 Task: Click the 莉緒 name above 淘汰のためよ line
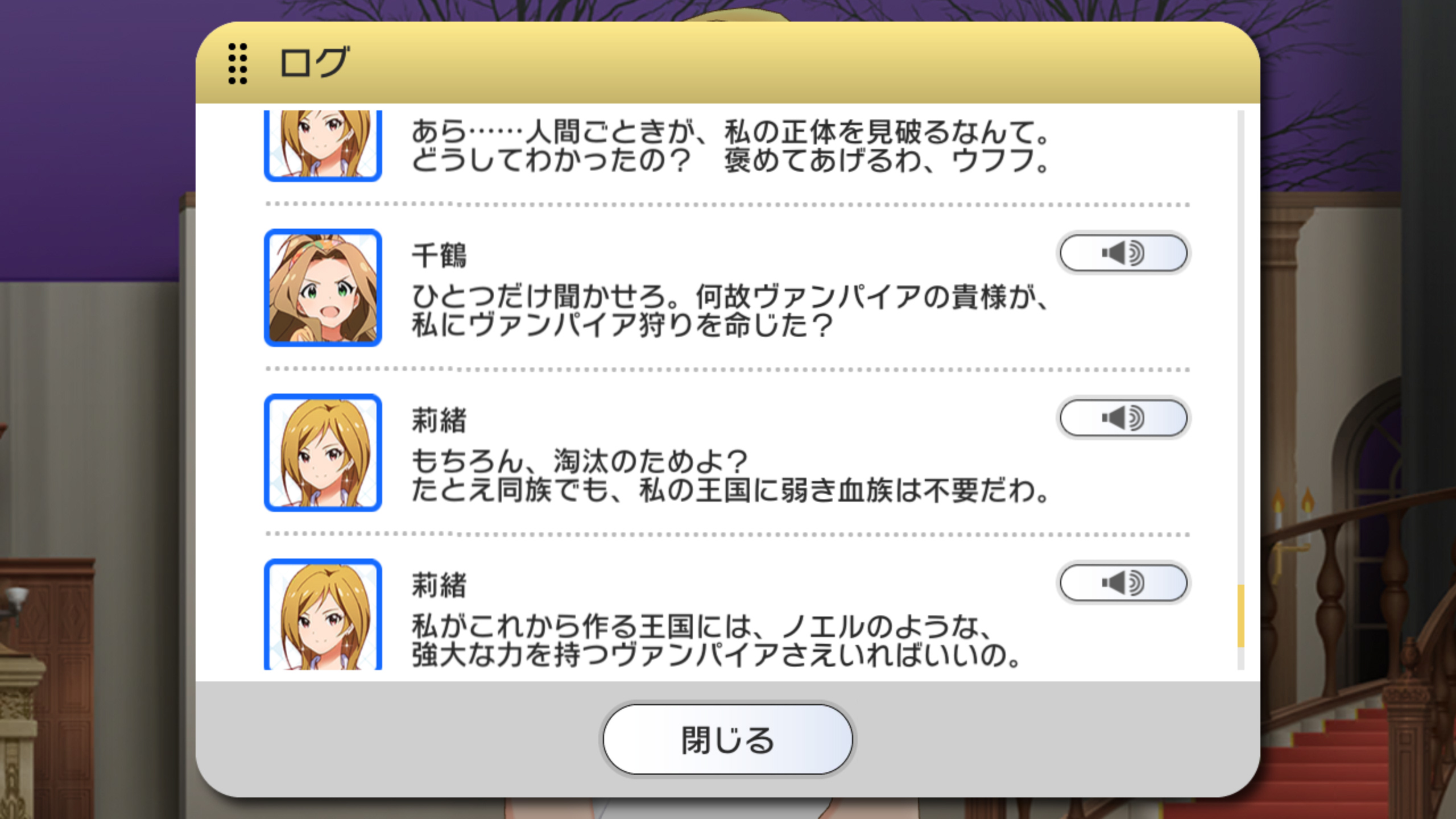[439, 420]
